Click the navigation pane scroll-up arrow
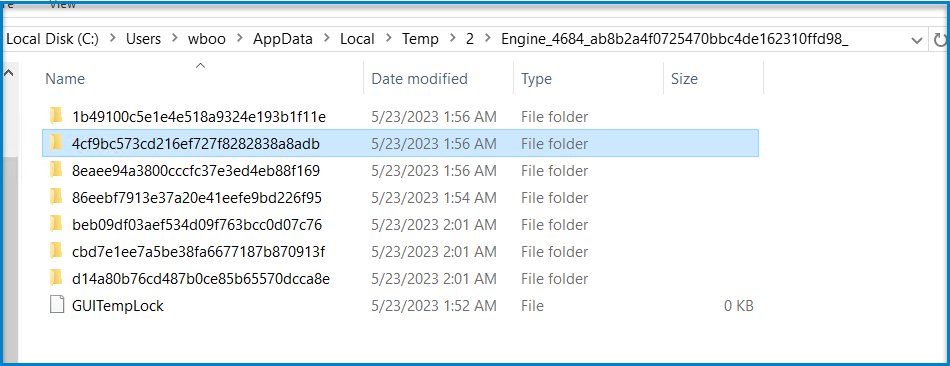950x366 pixels. click(9, 73)
